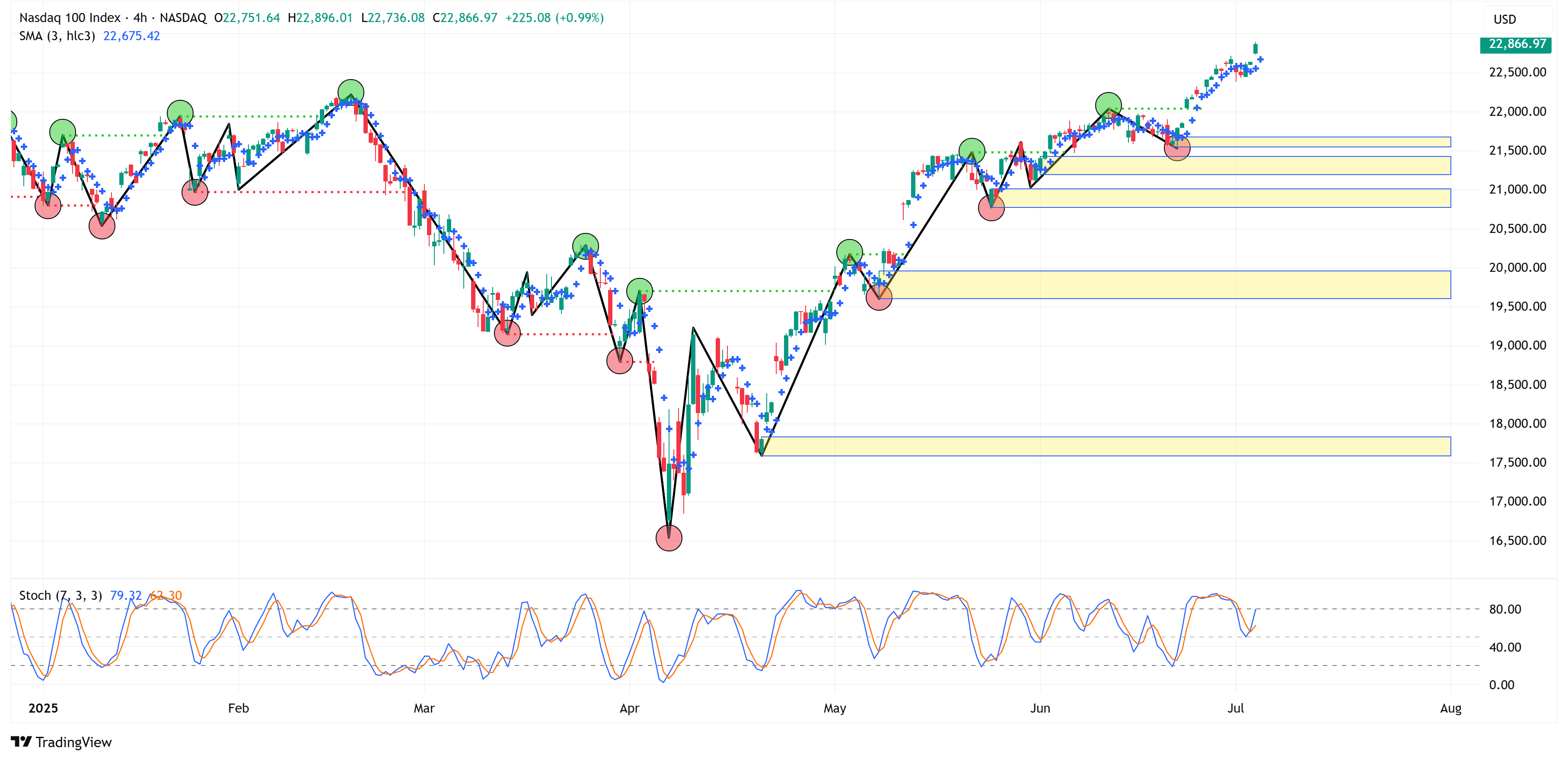Image resolution: width=1568 pixels, height=761 pixels.
Task: Click the TradingView logo
Action: pyautogui.click(x=61, y=742)
